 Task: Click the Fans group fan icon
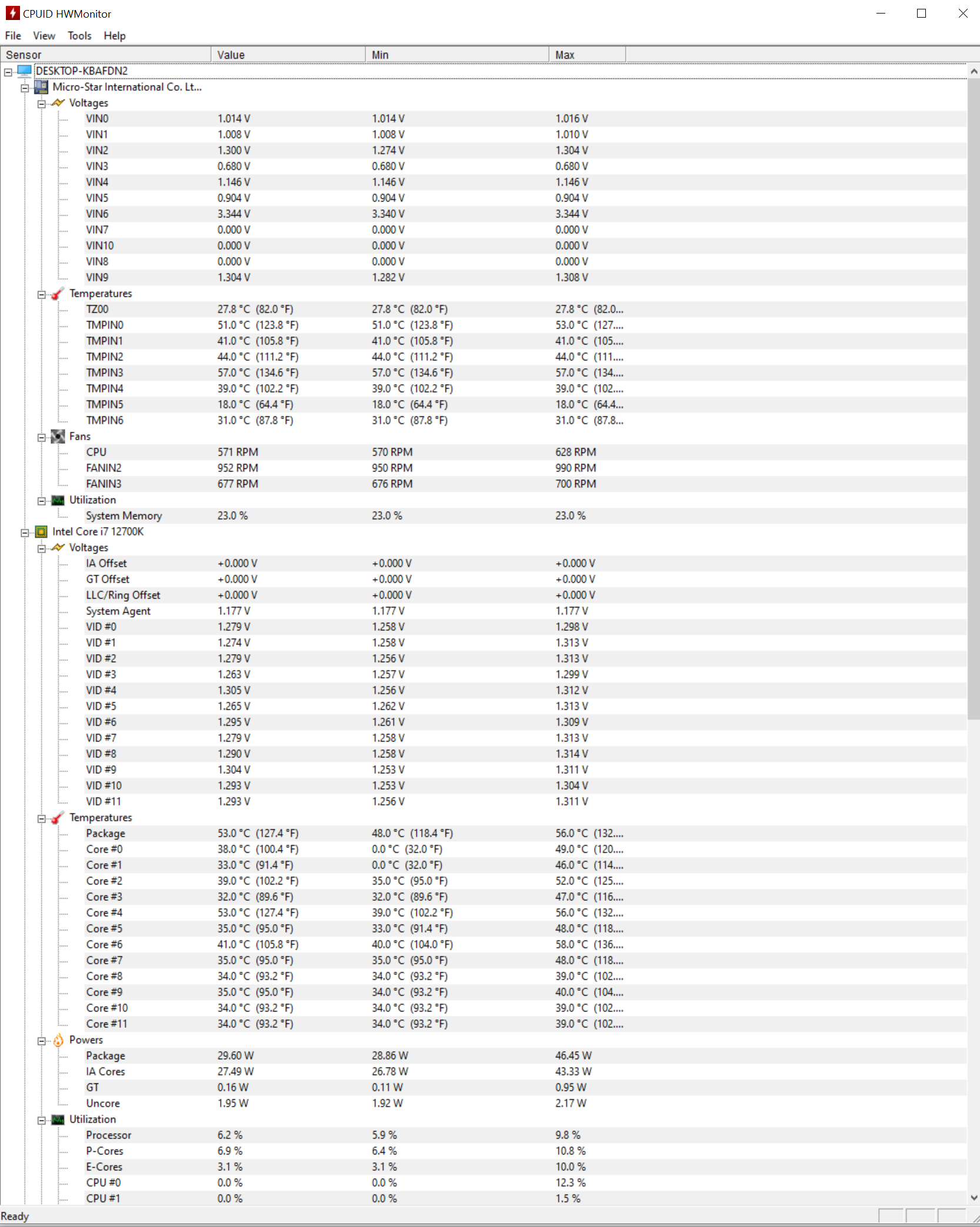click(x=58, y=436)
